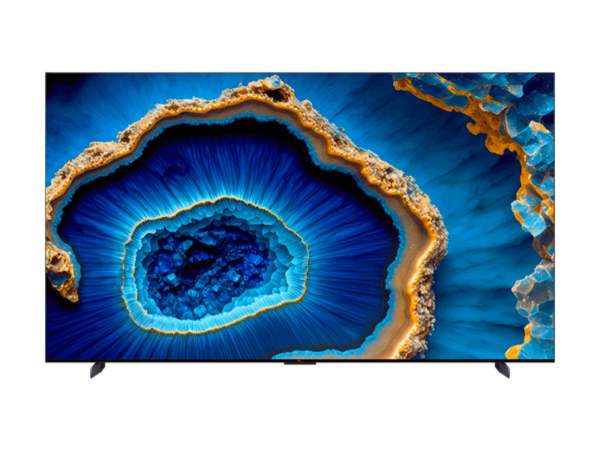Click the TV's right stand foot
Screen dimensions: 600x450
pyautogui.click(x=502, y=370)
